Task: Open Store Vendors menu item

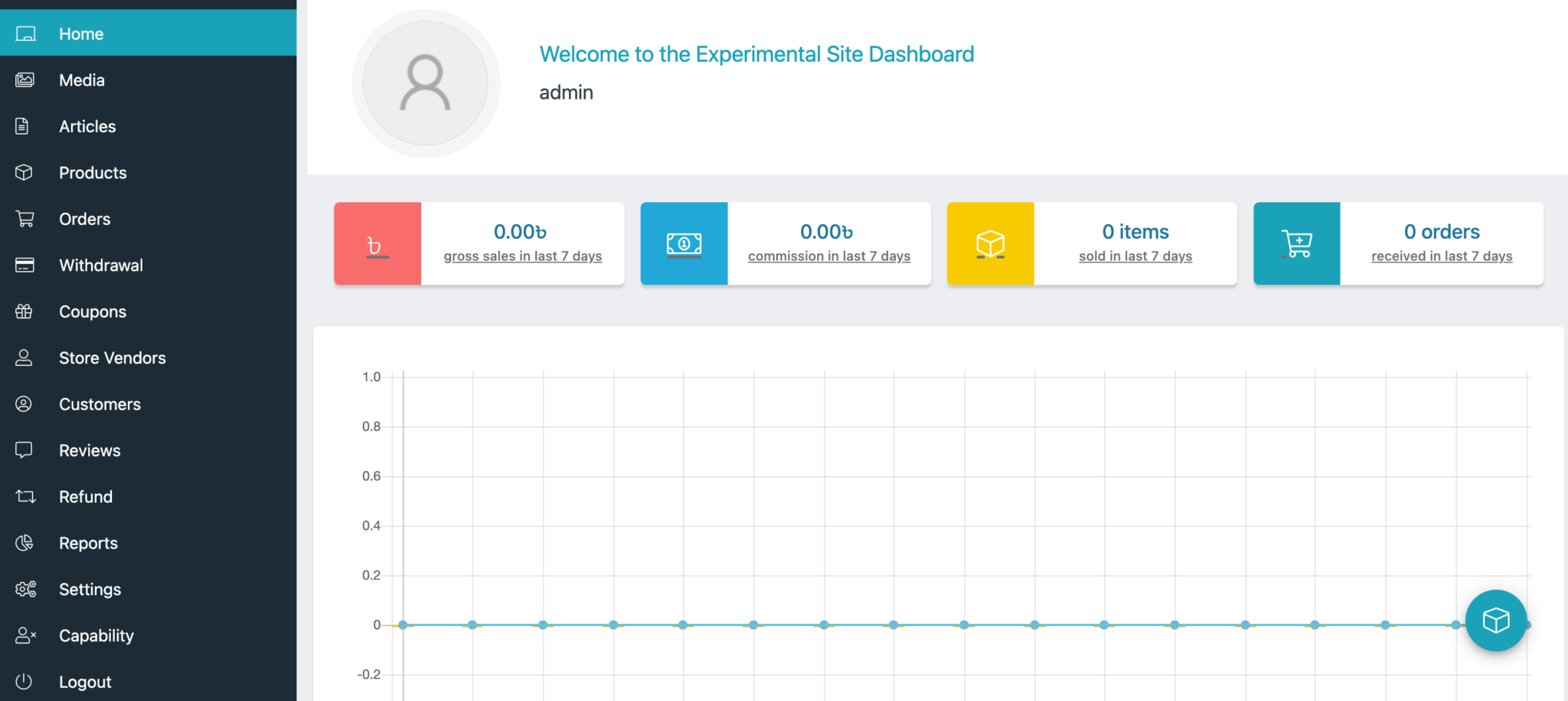Action: point(112,358)
